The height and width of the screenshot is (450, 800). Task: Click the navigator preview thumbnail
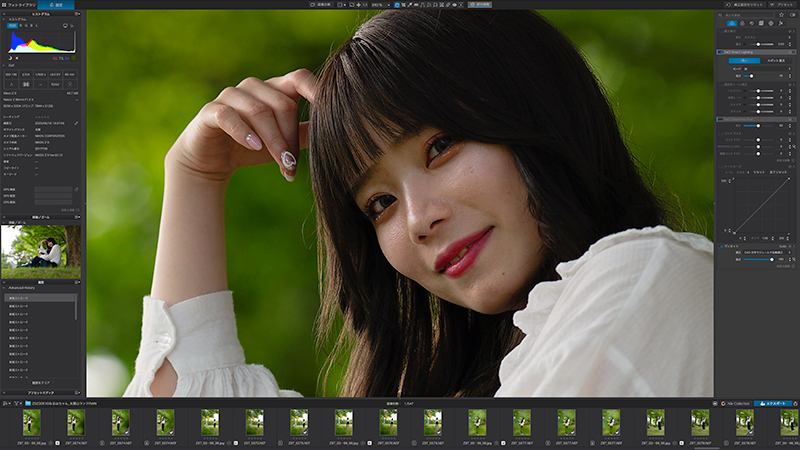[x=41, y=252]
